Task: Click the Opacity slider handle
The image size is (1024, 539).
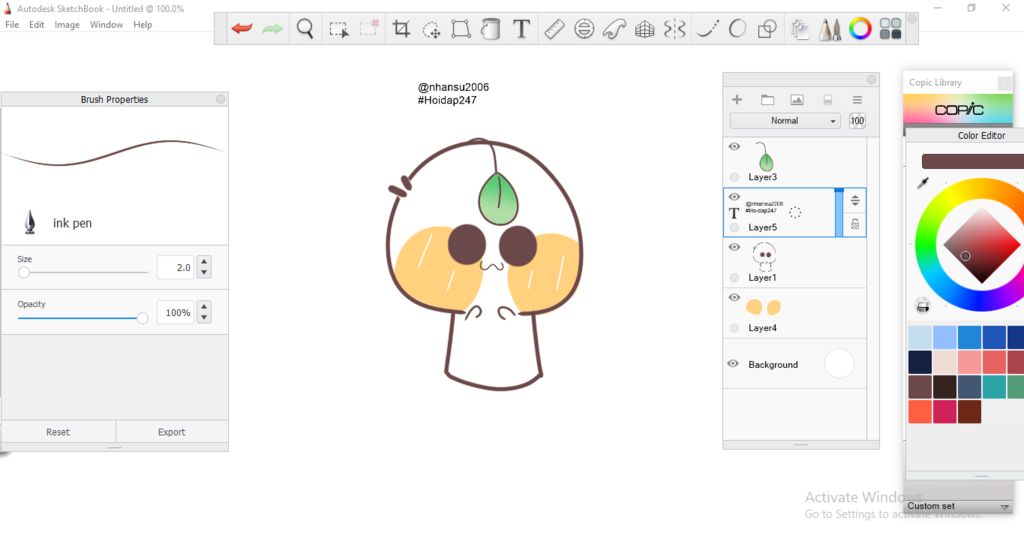Action: pyautogui.click(x=142, y=318)
